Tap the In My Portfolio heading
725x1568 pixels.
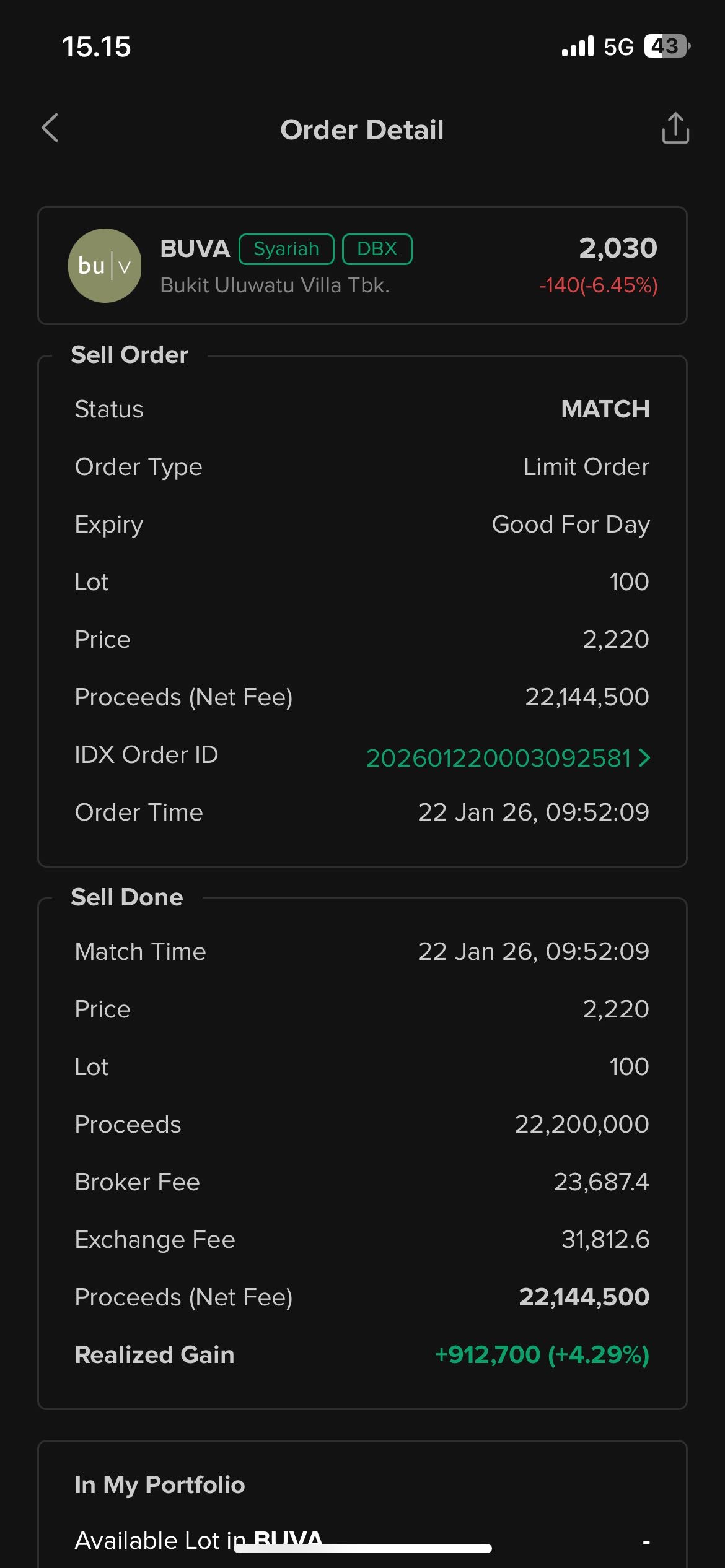(160, 1484)
